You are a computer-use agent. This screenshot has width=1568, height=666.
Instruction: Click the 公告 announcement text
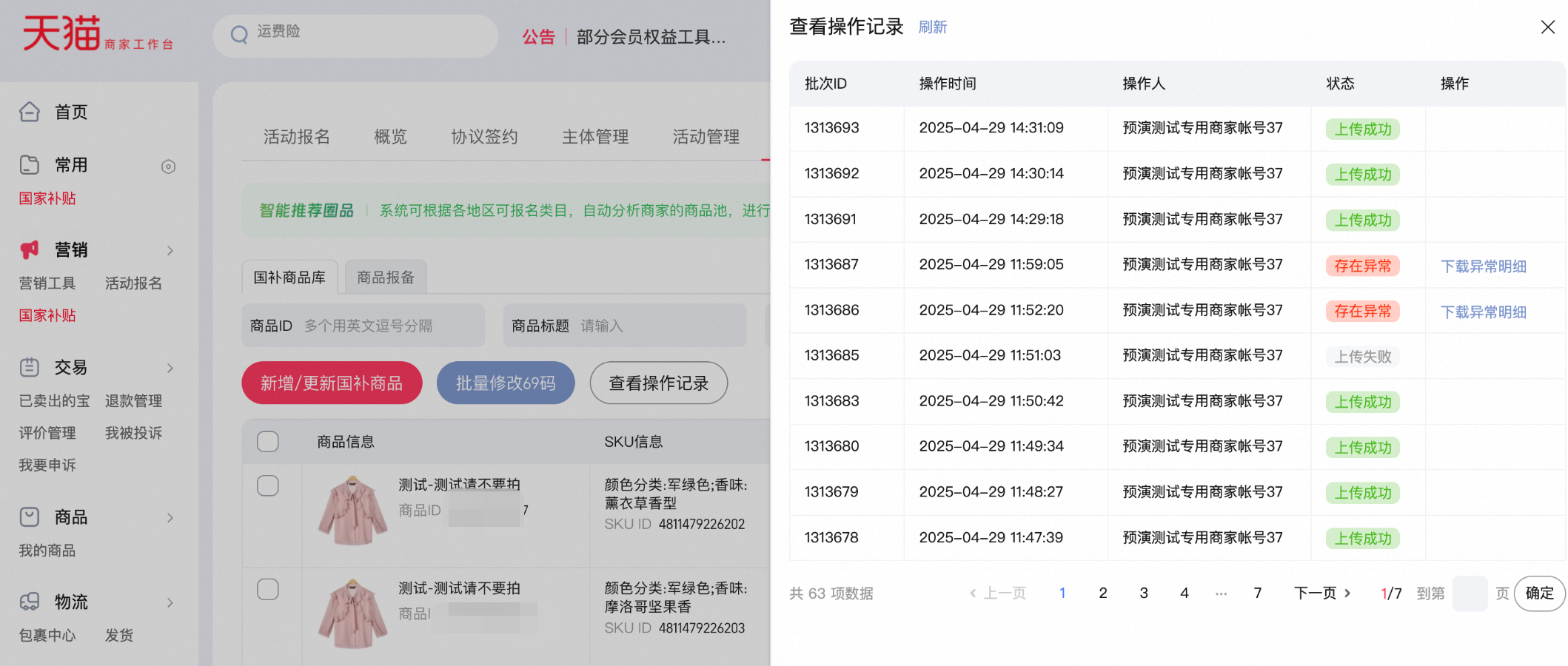pyautogui.click(x=538, y=37)
